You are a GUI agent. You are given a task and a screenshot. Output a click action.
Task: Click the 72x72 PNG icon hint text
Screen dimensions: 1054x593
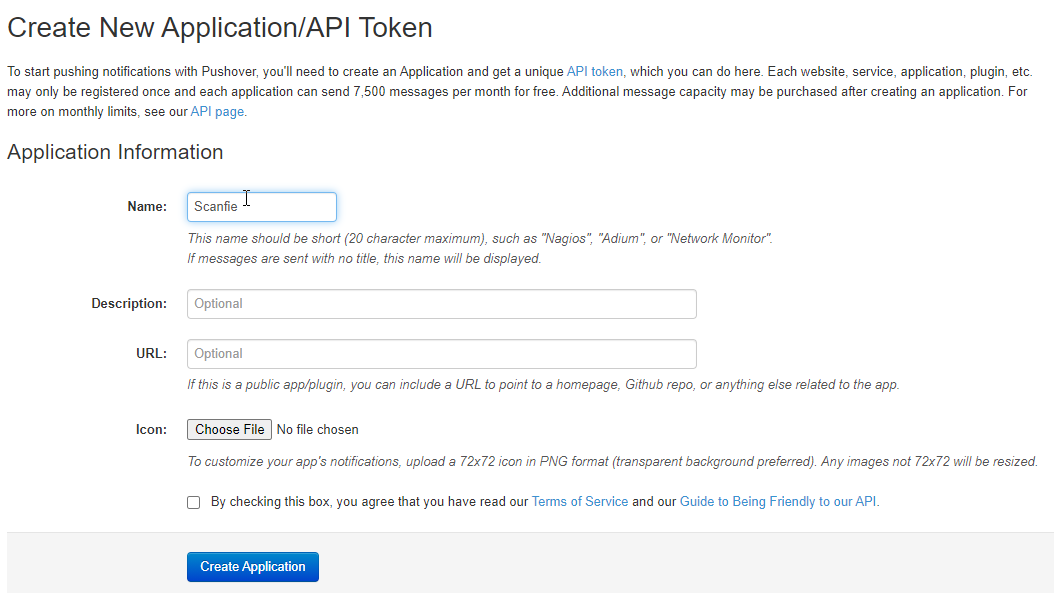pyautogui.click(x=612, y=461)
